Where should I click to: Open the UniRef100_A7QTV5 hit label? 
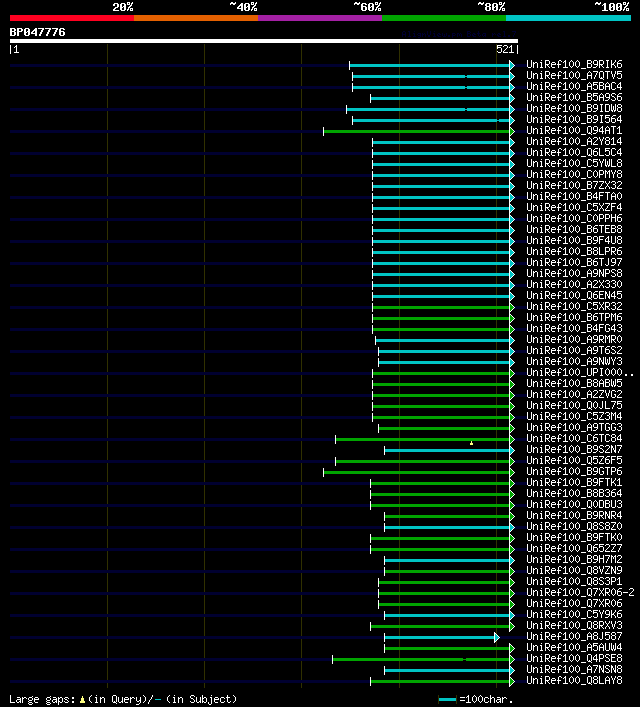click(x=574, y=75)
